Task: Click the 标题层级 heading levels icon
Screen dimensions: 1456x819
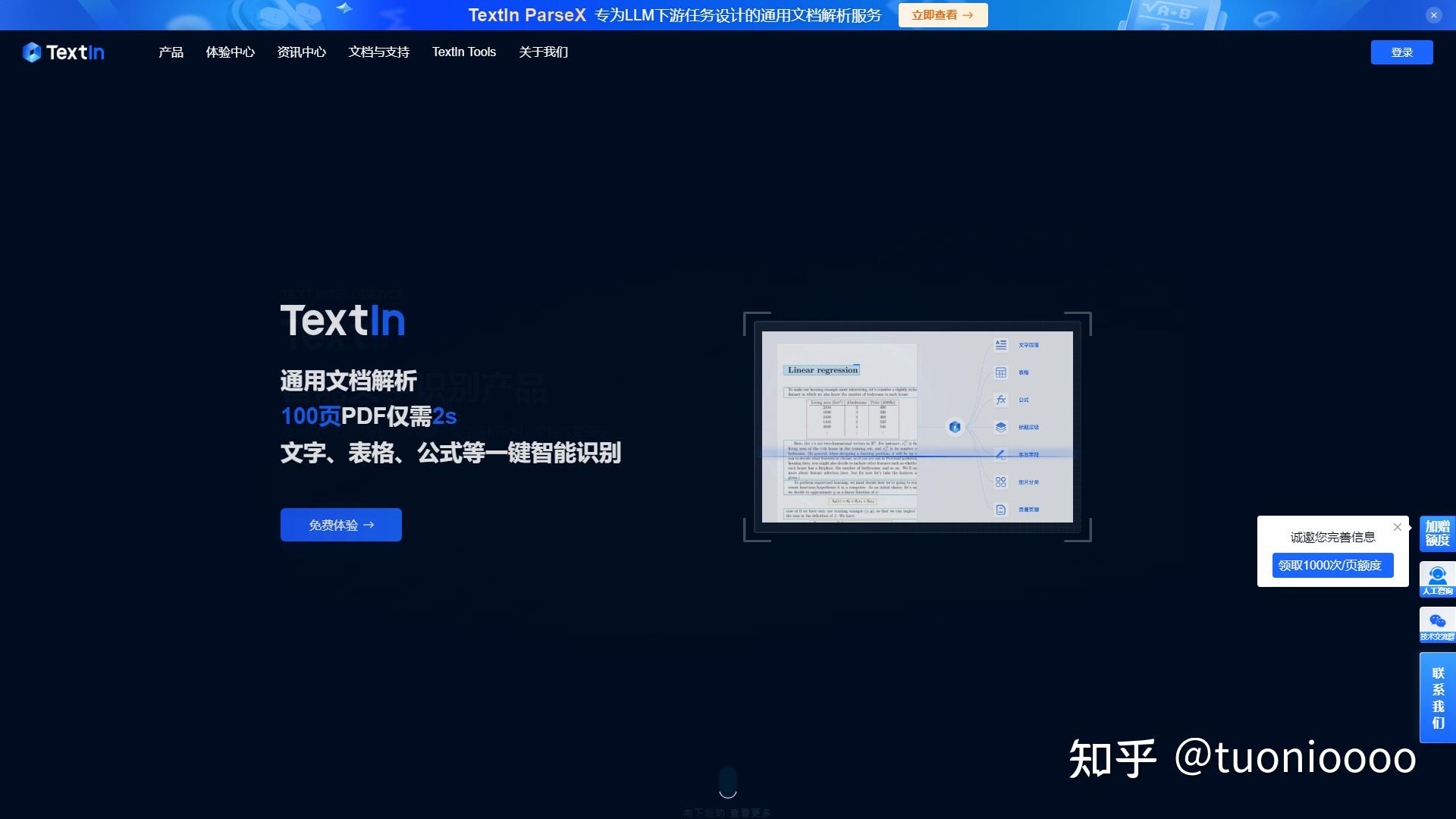Action: (999, 427)
